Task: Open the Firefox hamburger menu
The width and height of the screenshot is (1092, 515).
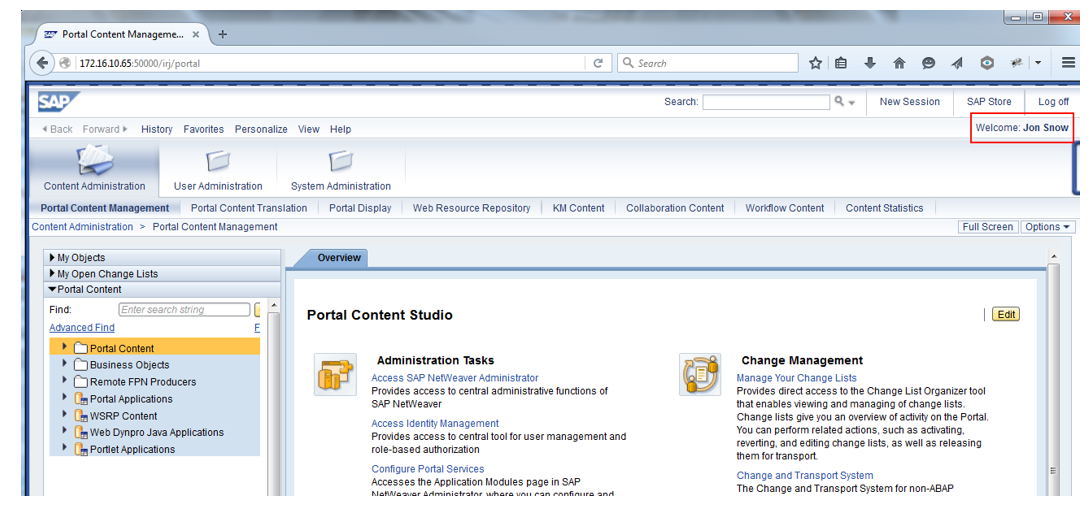Action: tap(1069, 63)
